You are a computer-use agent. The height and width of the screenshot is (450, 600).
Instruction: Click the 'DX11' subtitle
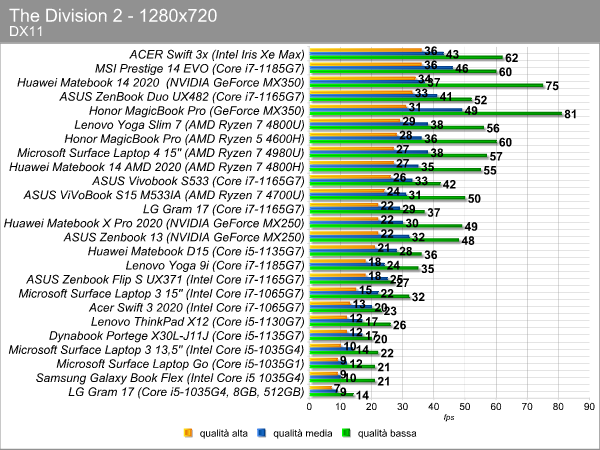tap(26, 31)
